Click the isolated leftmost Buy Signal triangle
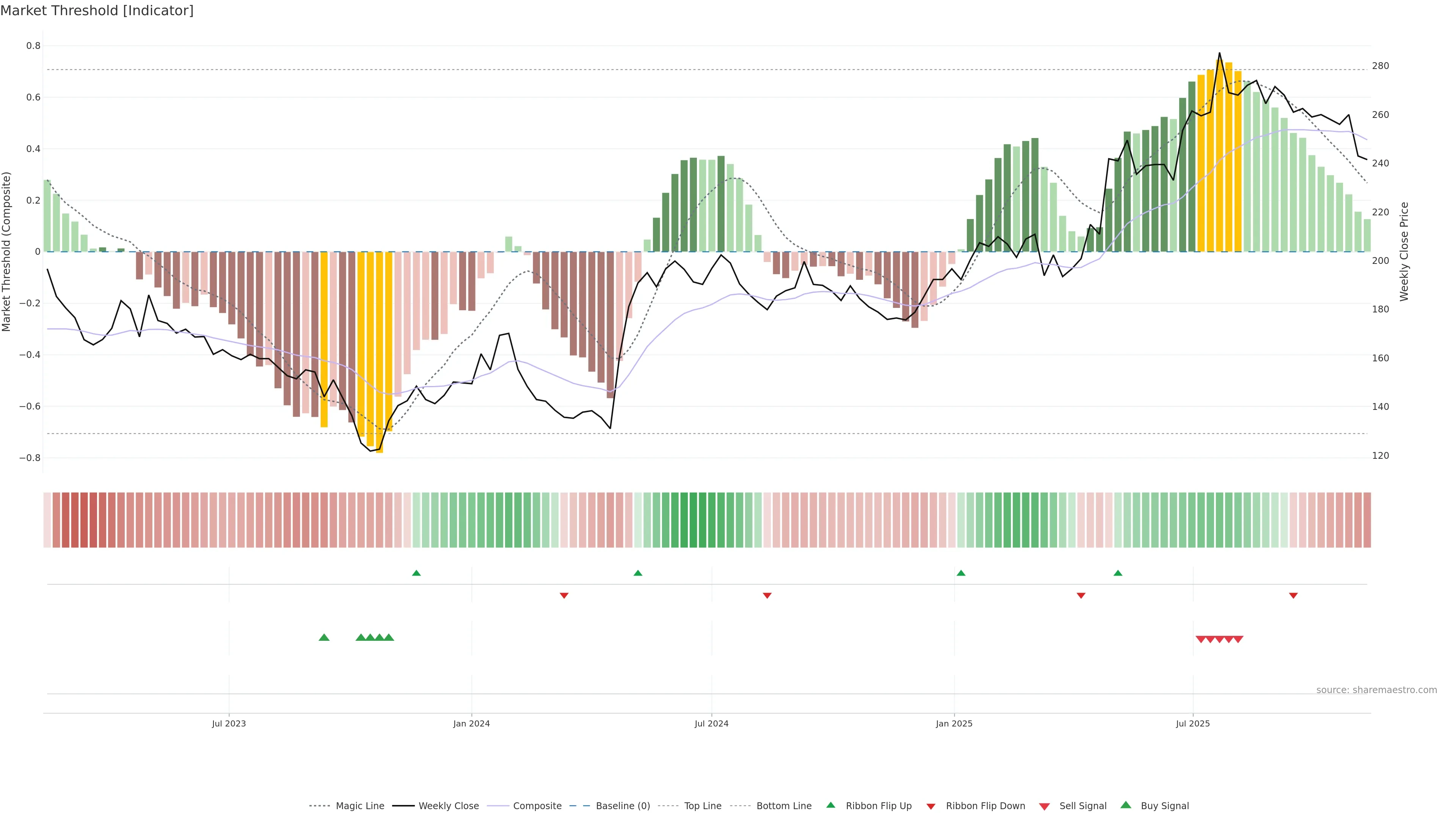The width and height of the screenshot is (1456, 819). 324,637
